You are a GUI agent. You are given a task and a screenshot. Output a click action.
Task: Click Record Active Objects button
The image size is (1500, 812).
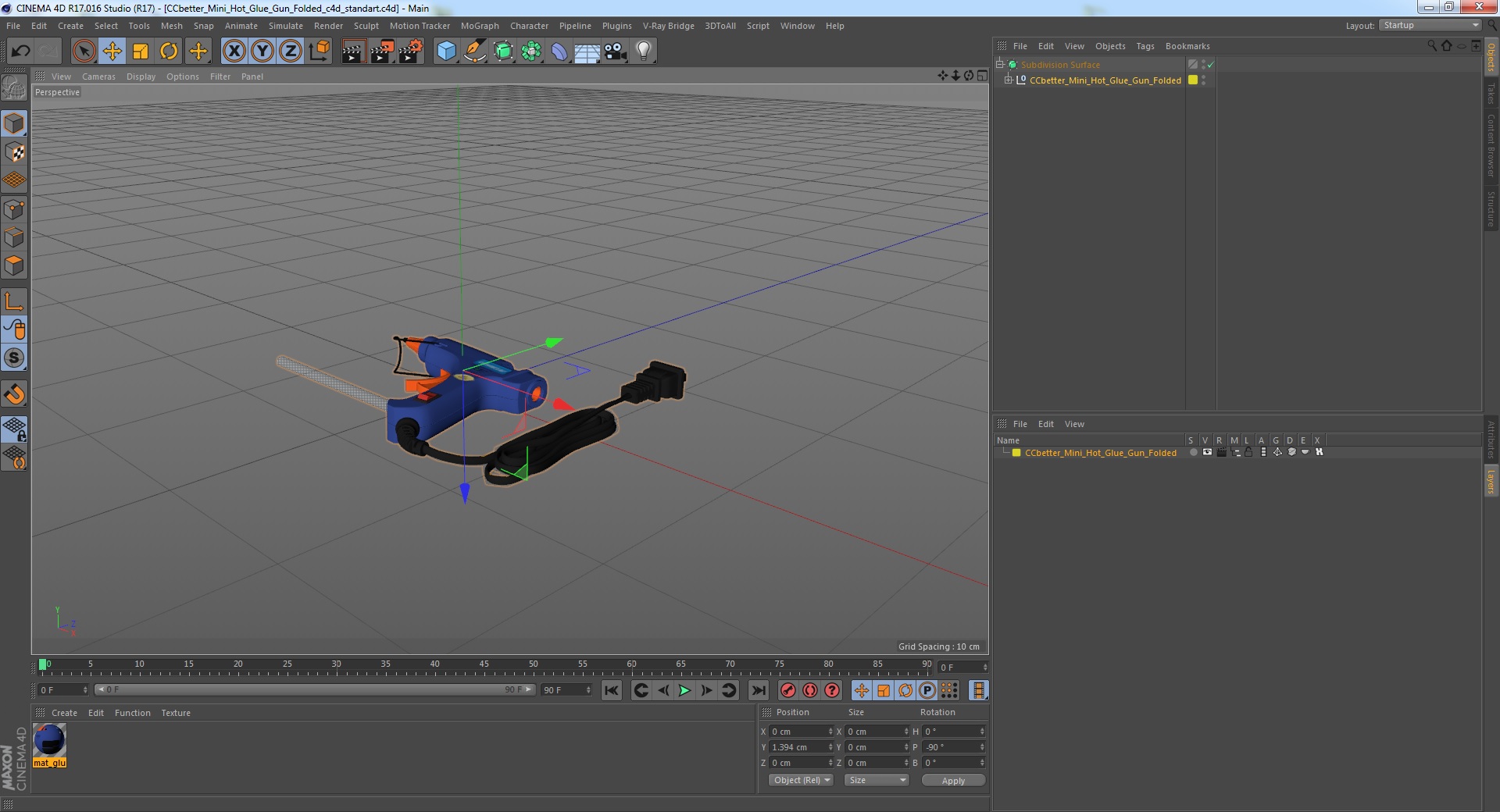click(x=788, y=690)
